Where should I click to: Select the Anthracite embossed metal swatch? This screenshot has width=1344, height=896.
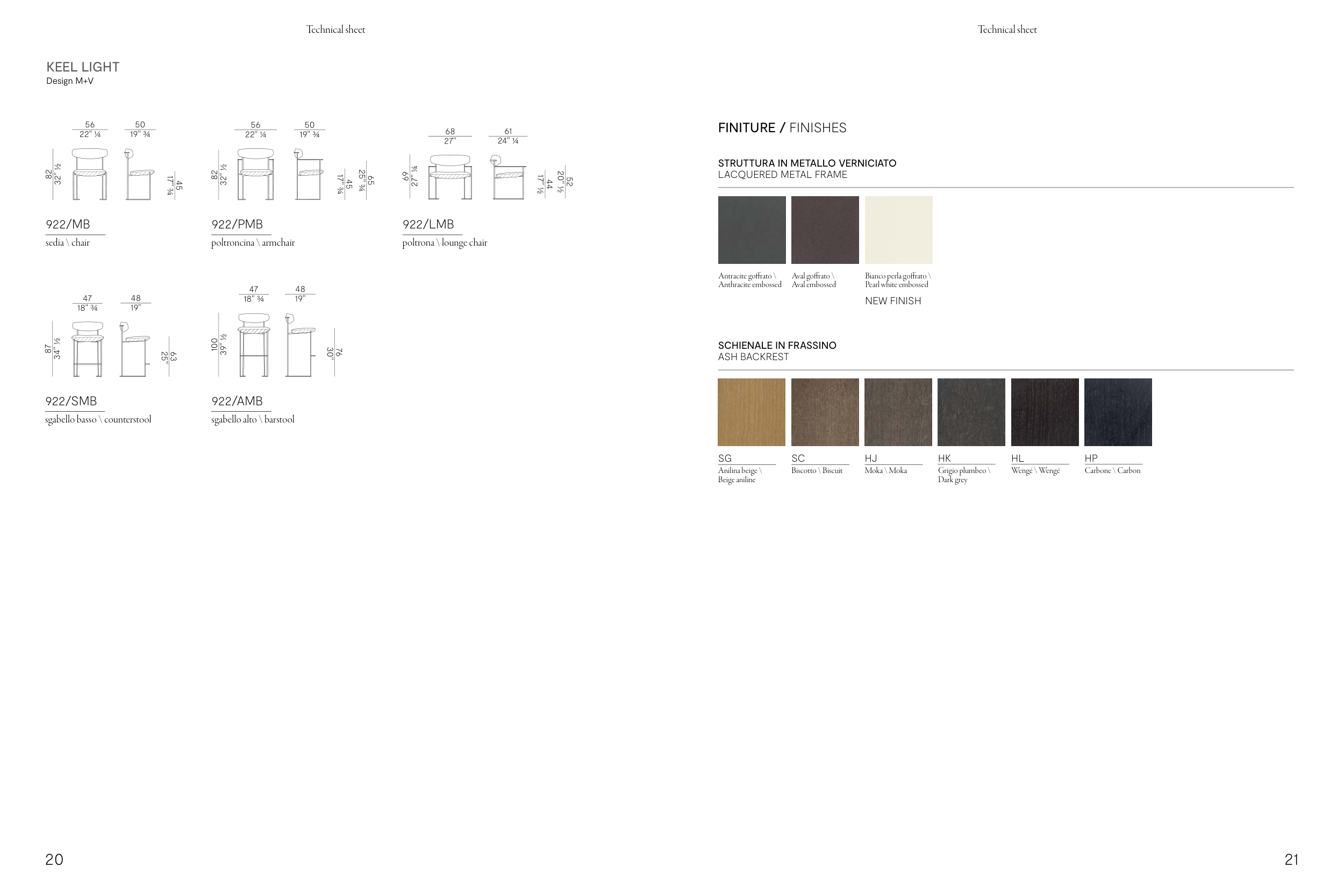pyautogui.click(x=752, y=230)
